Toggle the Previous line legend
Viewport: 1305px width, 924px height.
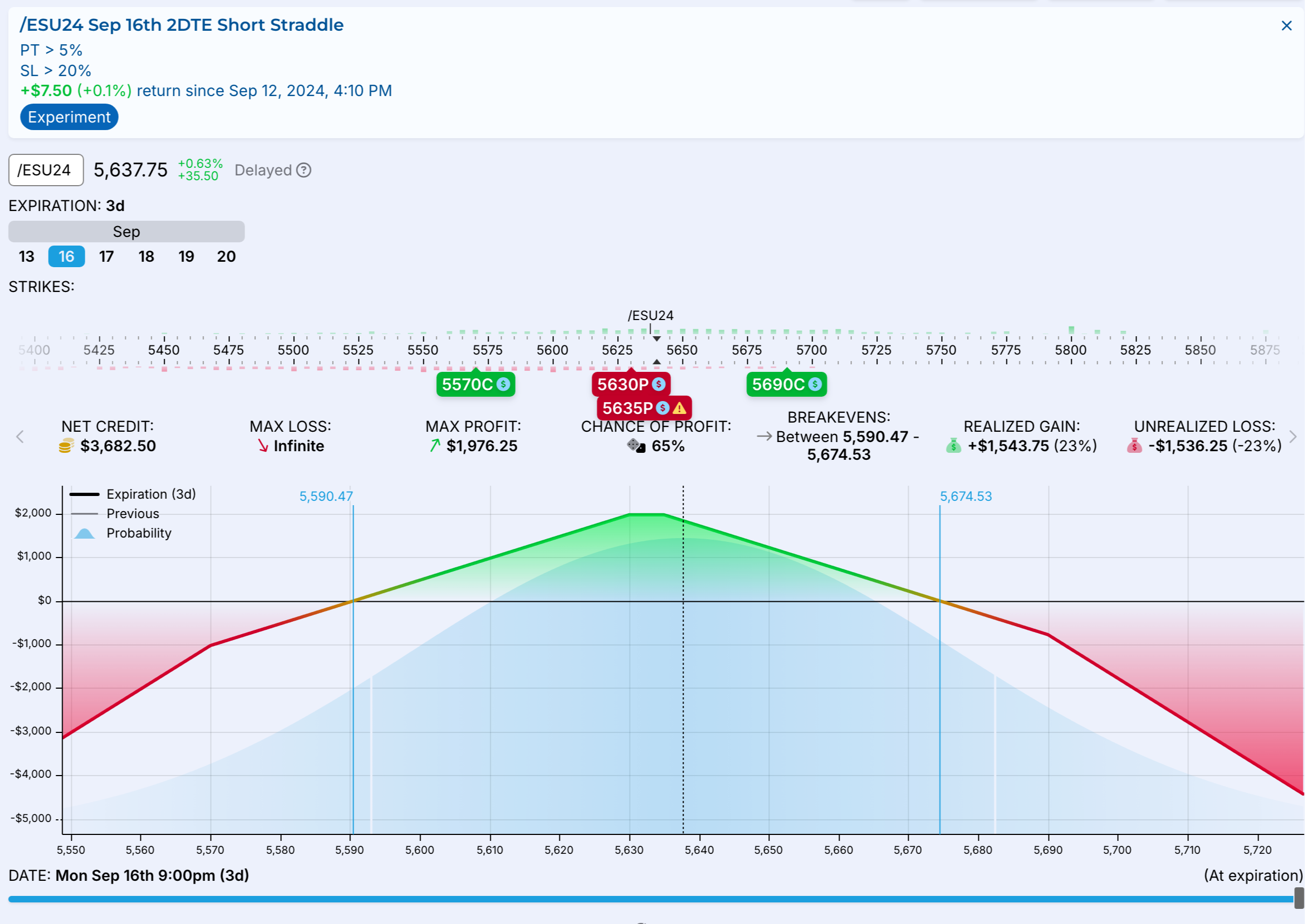(132, 514)
